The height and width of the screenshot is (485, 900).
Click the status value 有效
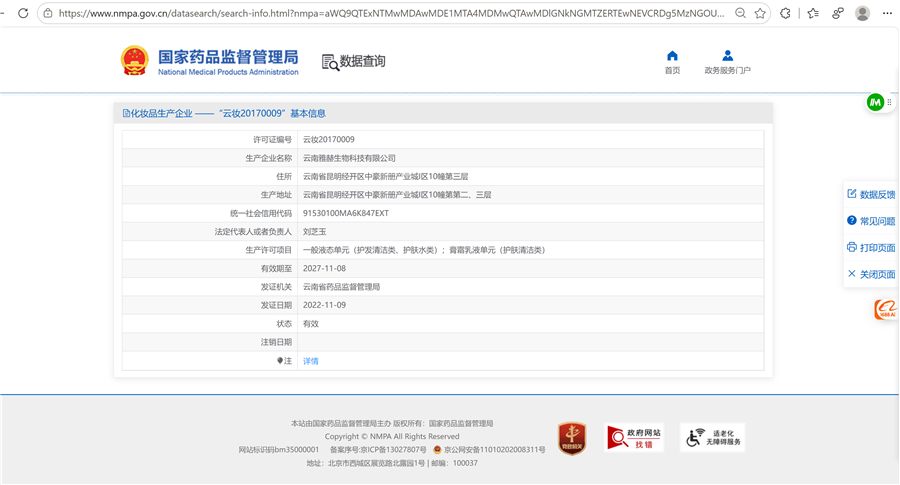[x=311, y=324]
